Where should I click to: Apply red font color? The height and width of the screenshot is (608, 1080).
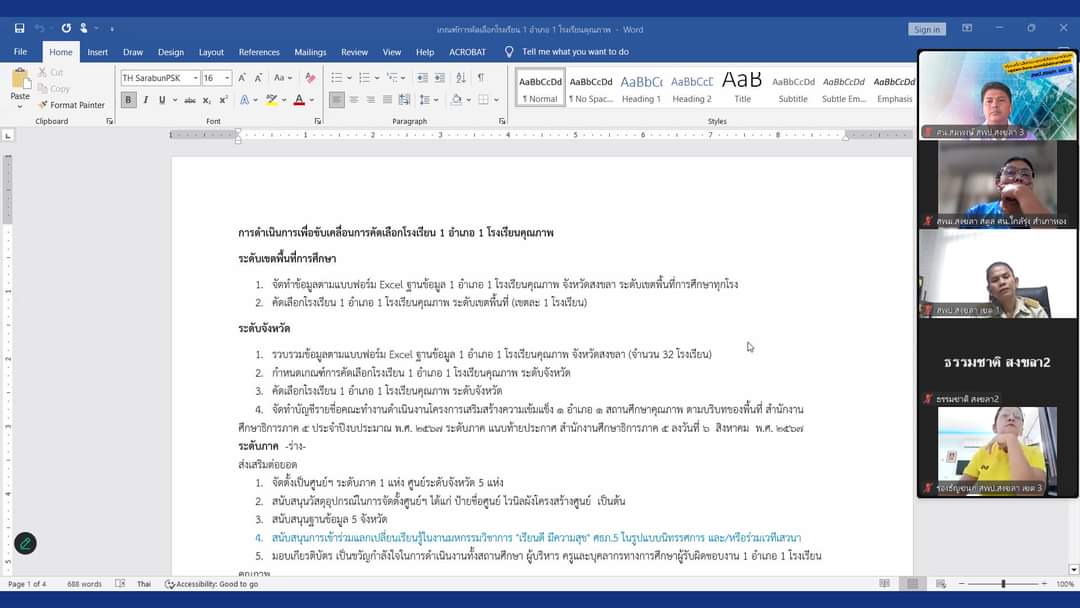[x=299, y=100]
